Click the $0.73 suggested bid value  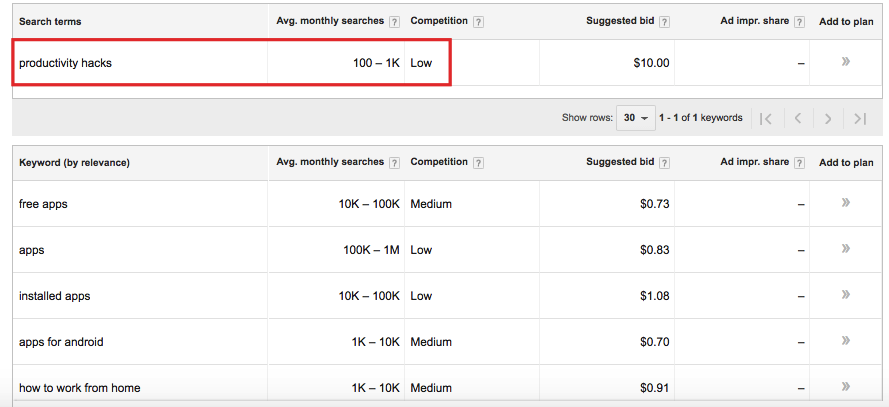point(655,204)
